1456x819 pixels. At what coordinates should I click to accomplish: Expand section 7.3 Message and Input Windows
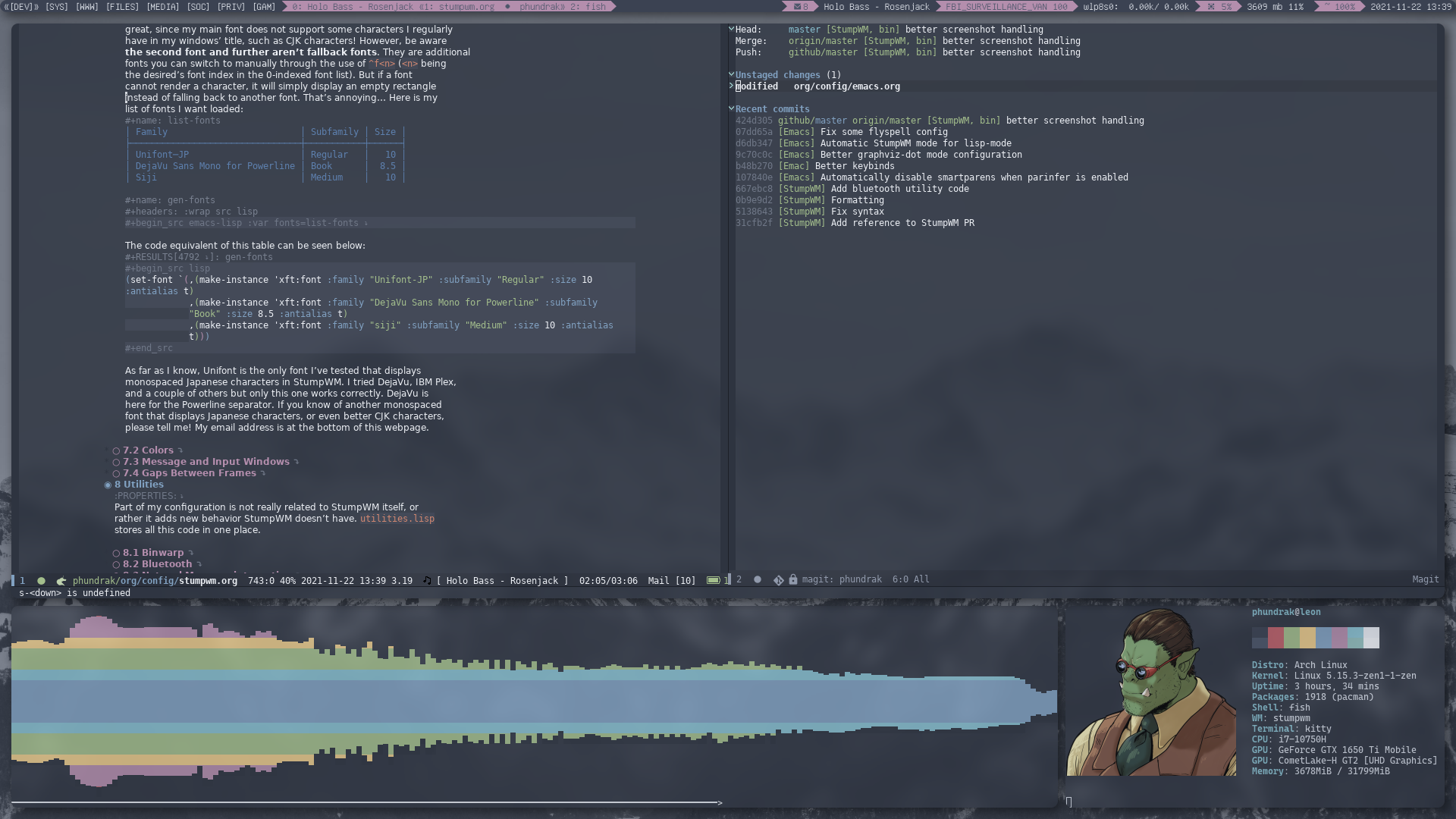point(207,461)
